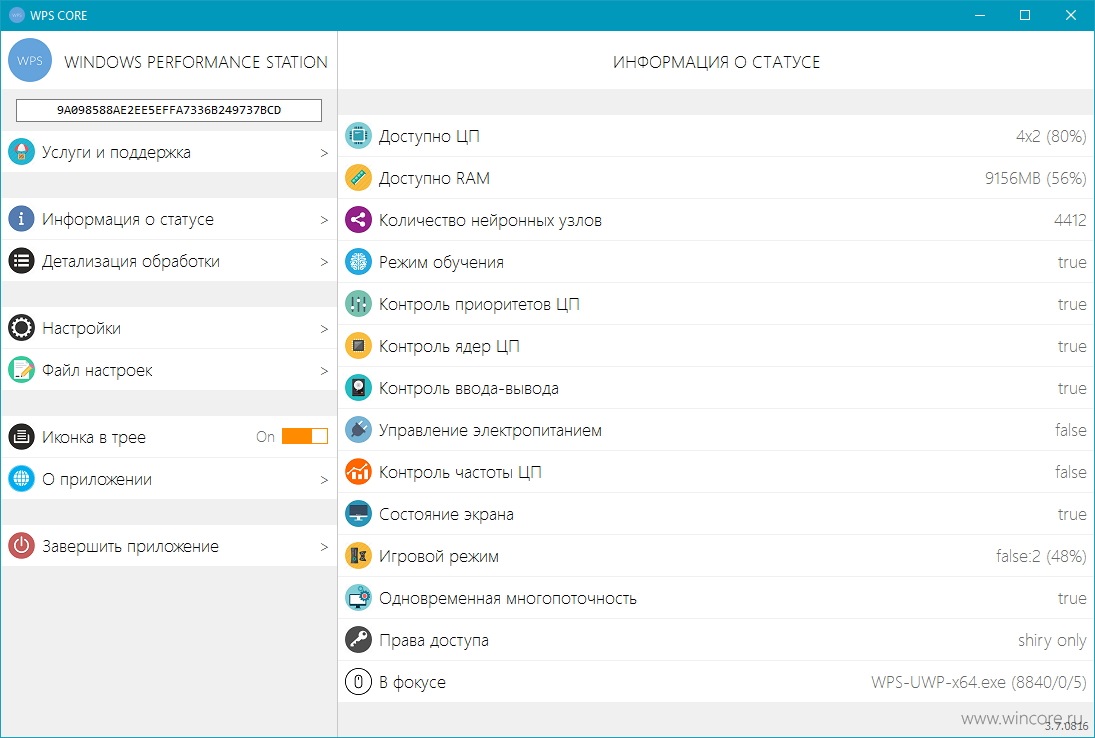Screen dimensions: 1095x738
Task: Click the Контроль ввода-вывода row label
Action: pos(469,388)
